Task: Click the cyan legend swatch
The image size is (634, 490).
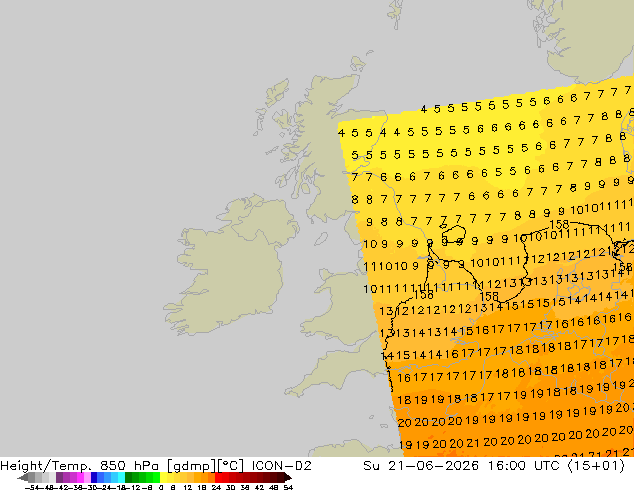Action: (121, 477)
